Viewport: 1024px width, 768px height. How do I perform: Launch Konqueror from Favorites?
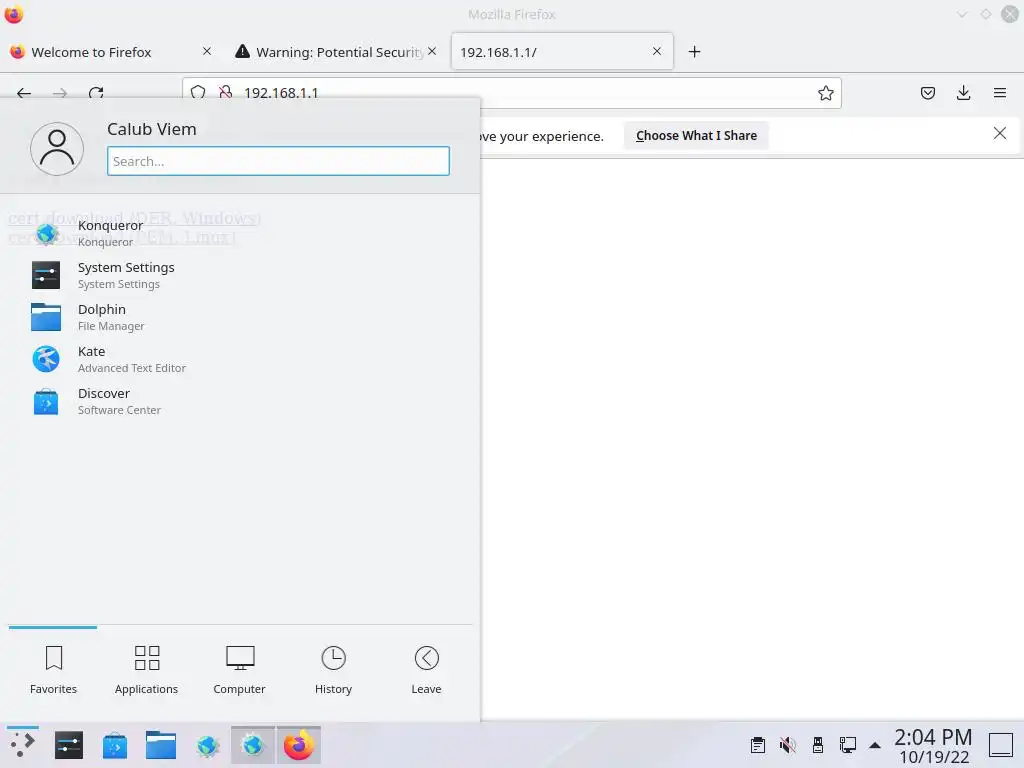click(x=240, y=233)
